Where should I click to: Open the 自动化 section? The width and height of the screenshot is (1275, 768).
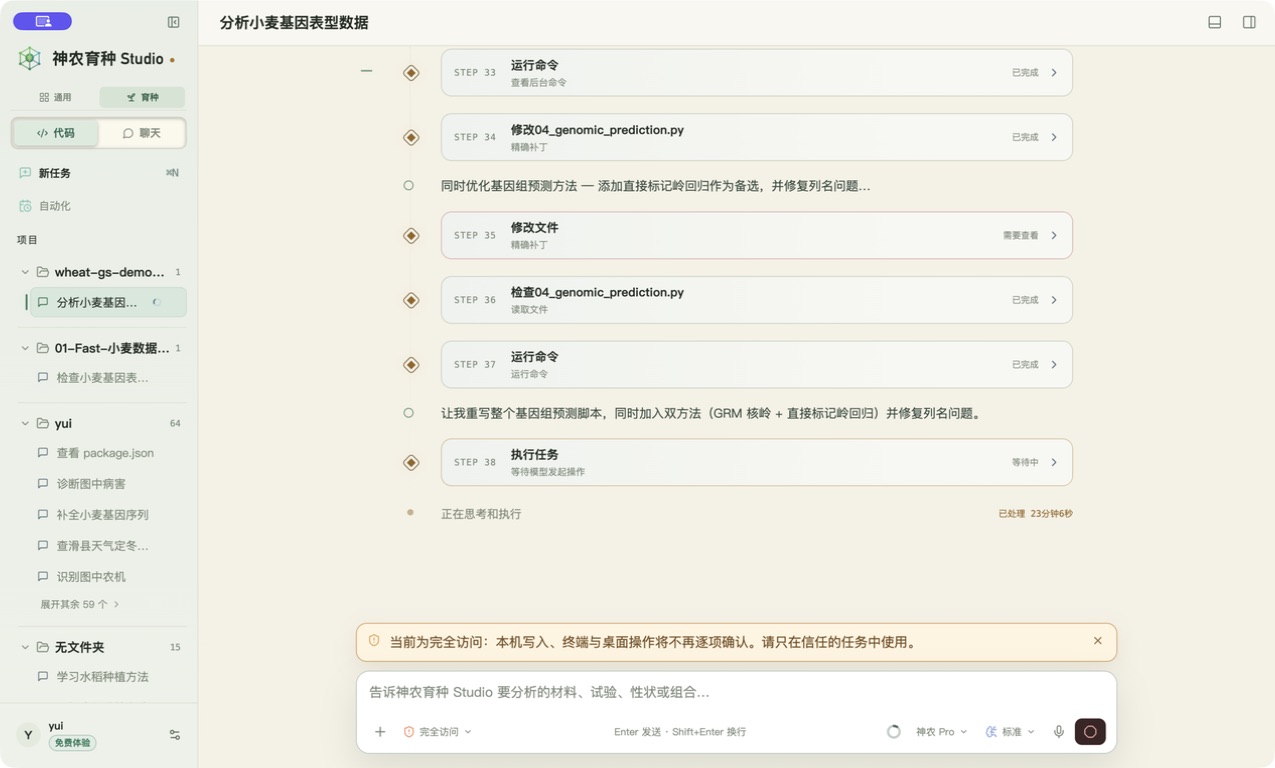pos(100,206)
